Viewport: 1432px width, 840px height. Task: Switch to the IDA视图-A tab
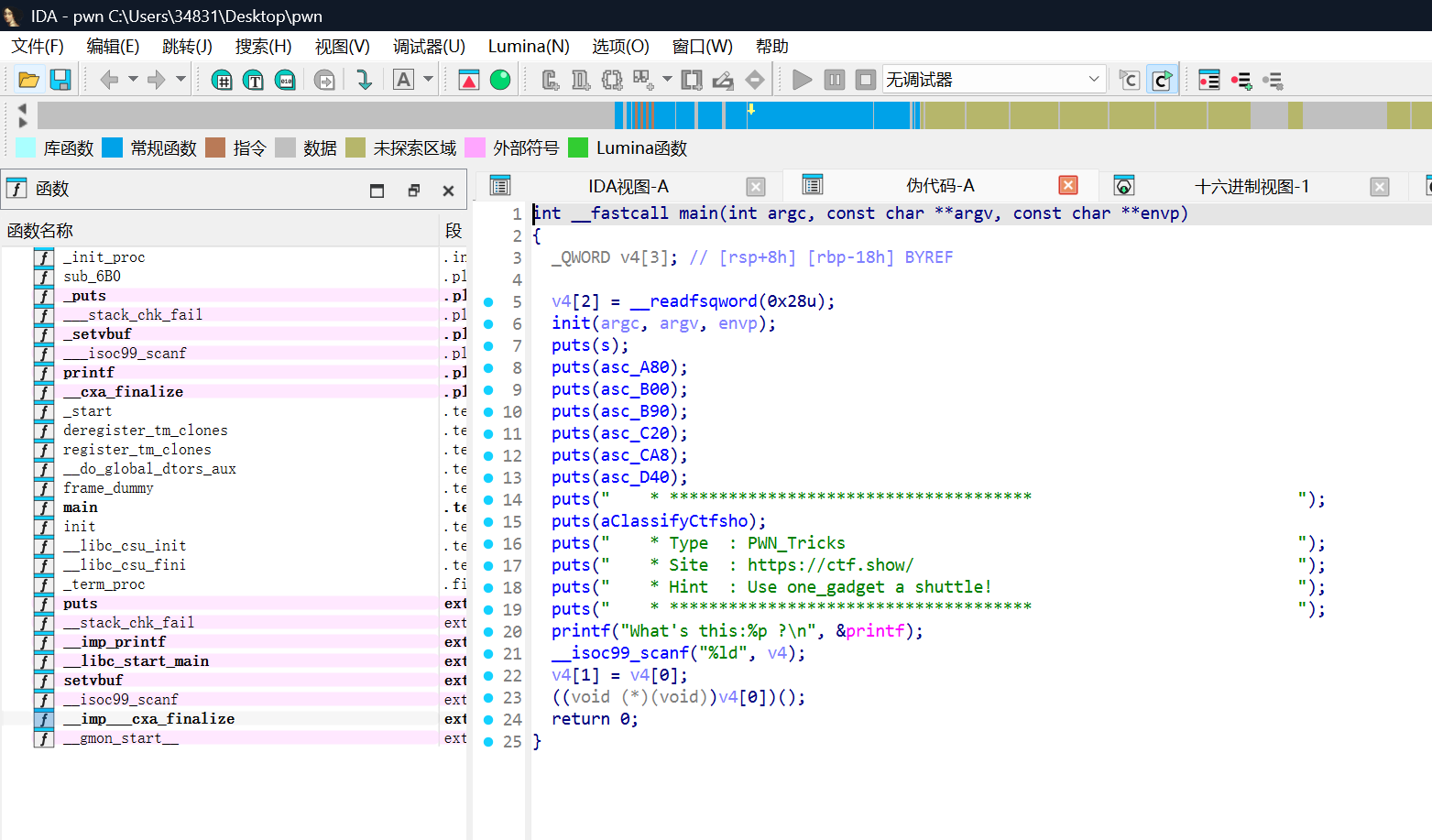(x=629, y=187)
